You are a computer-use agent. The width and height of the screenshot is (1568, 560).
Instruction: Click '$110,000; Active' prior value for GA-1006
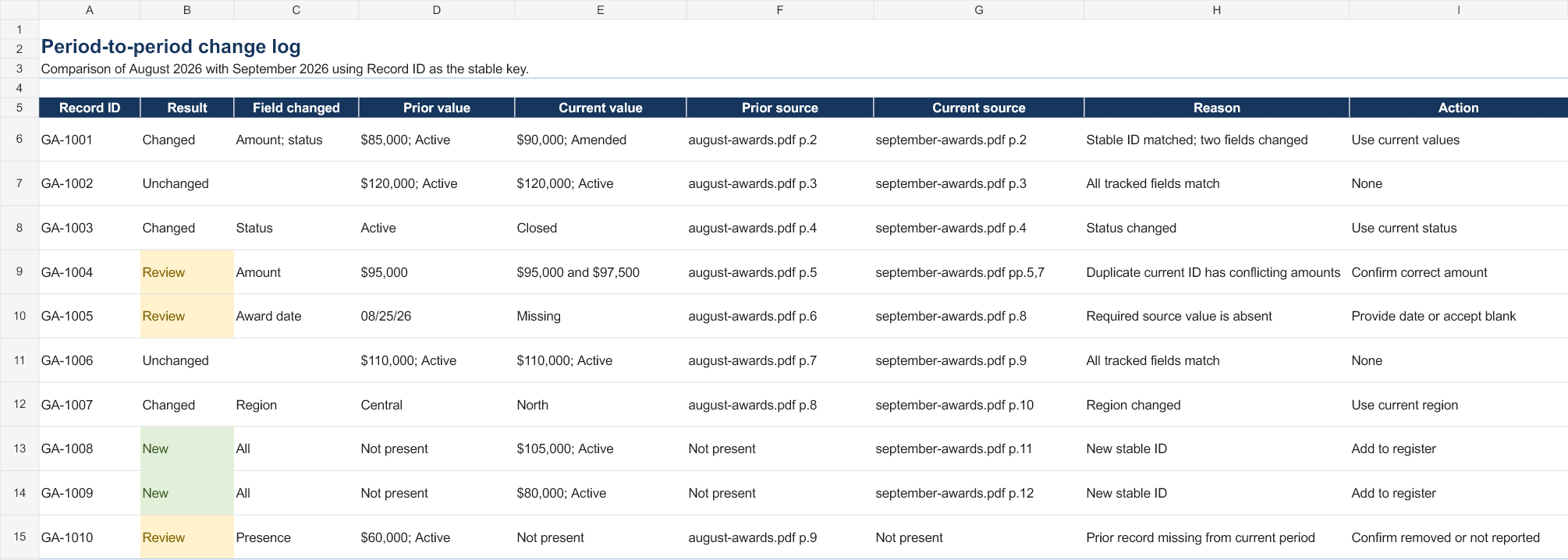437,360
